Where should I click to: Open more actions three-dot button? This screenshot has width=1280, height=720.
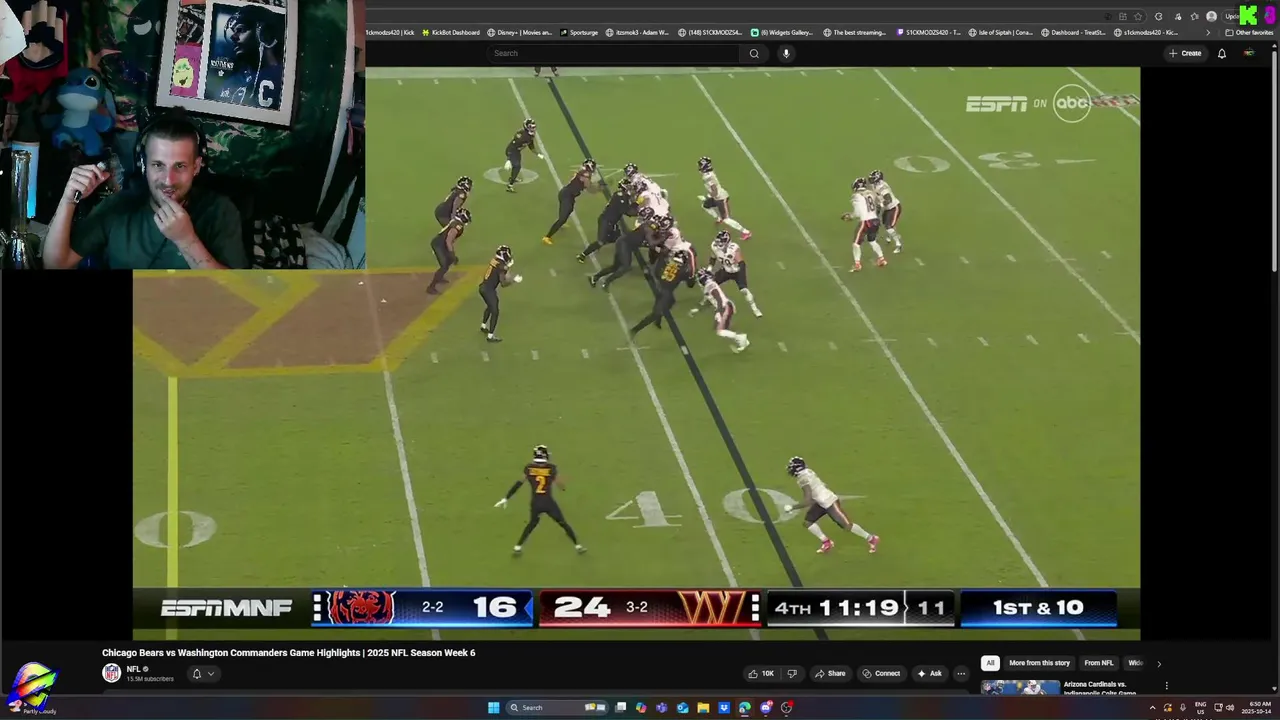click(x=961, y=673)
